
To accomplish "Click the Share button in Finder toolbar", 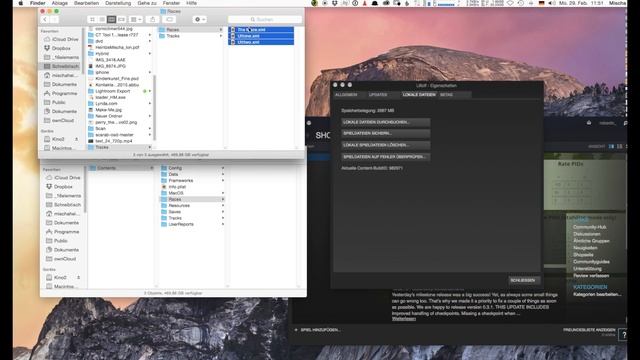I will pos(153,20).
